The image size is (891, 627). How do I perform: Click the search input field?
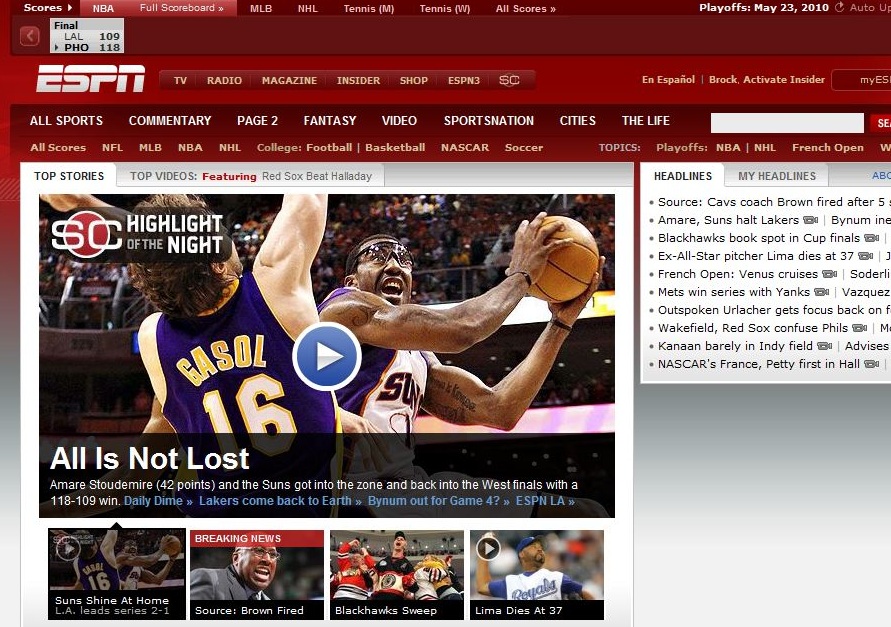(x=787, y=123)
